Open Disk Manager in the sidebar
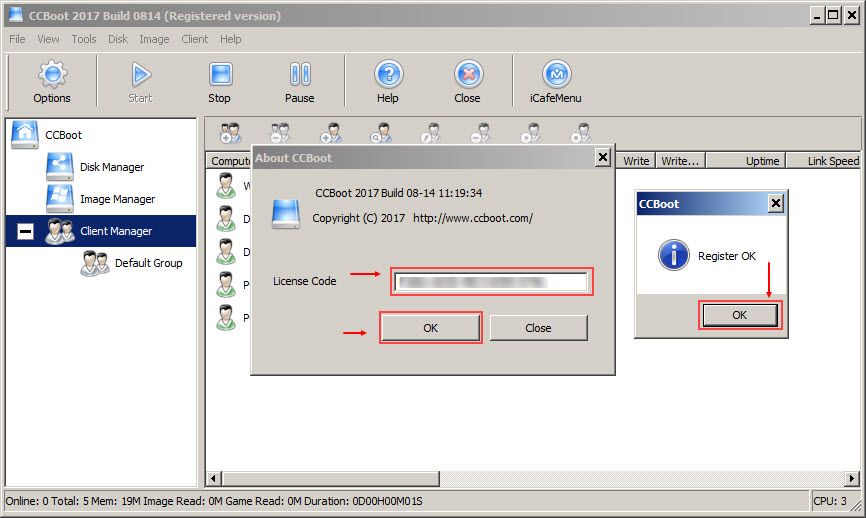This screenshot has height=518, width=866. pos(112,167)
